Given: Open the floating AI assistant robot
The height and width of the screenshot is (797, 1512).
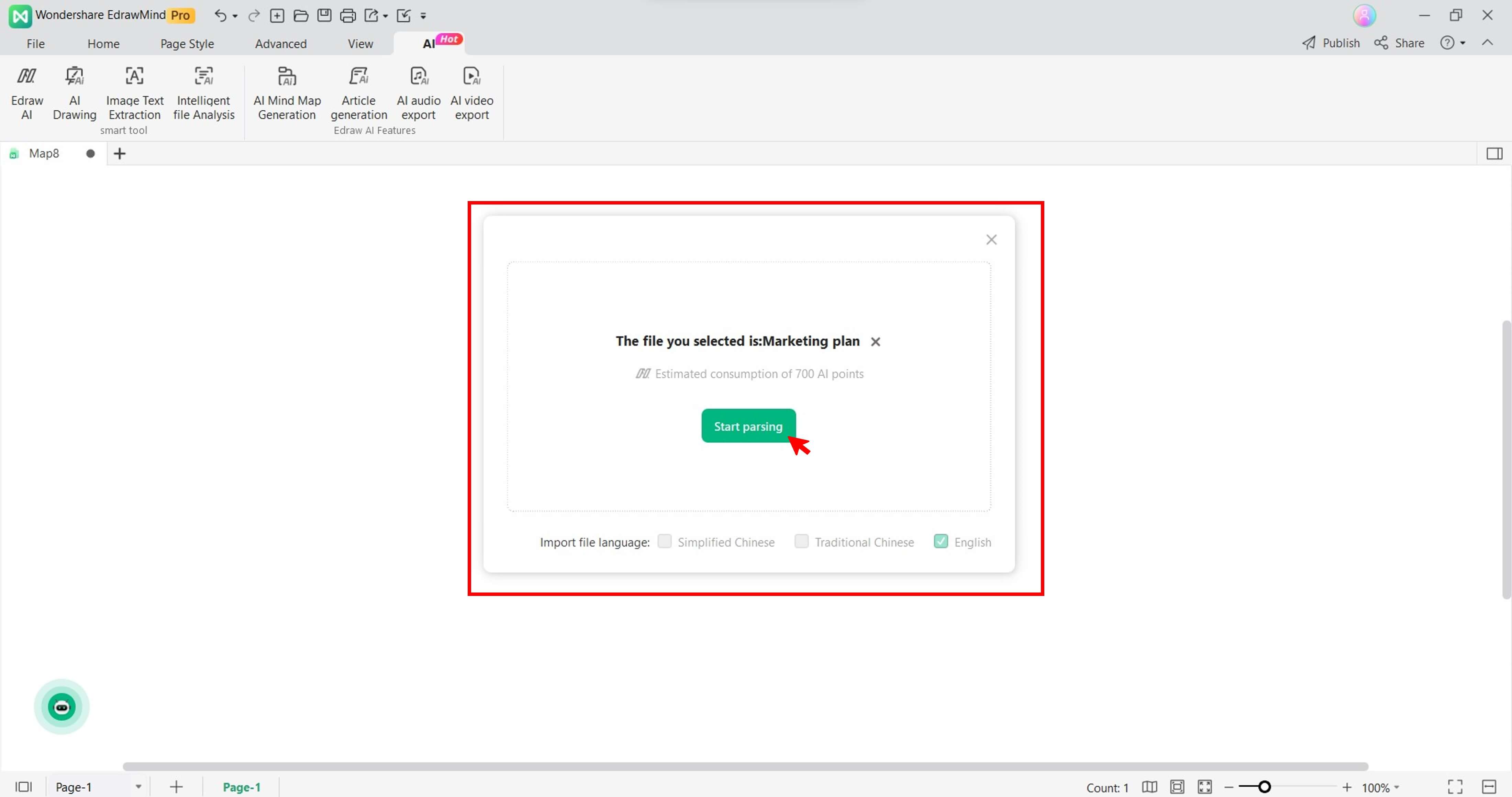Looking at the screenshot, I should coord(62,707).
